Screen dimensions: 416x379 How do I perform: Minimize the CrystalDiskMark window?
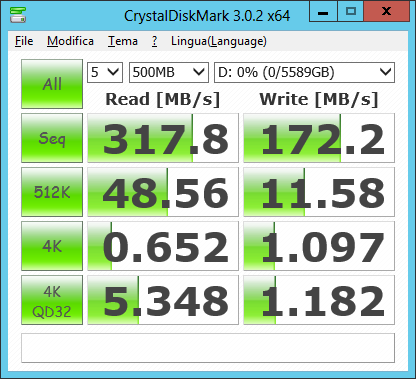(323, 12)
